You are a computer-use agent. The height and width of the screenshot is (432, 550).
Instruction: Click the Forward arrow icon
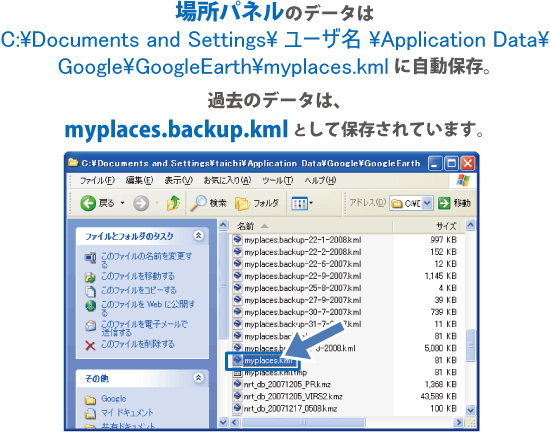click(141, 203)
